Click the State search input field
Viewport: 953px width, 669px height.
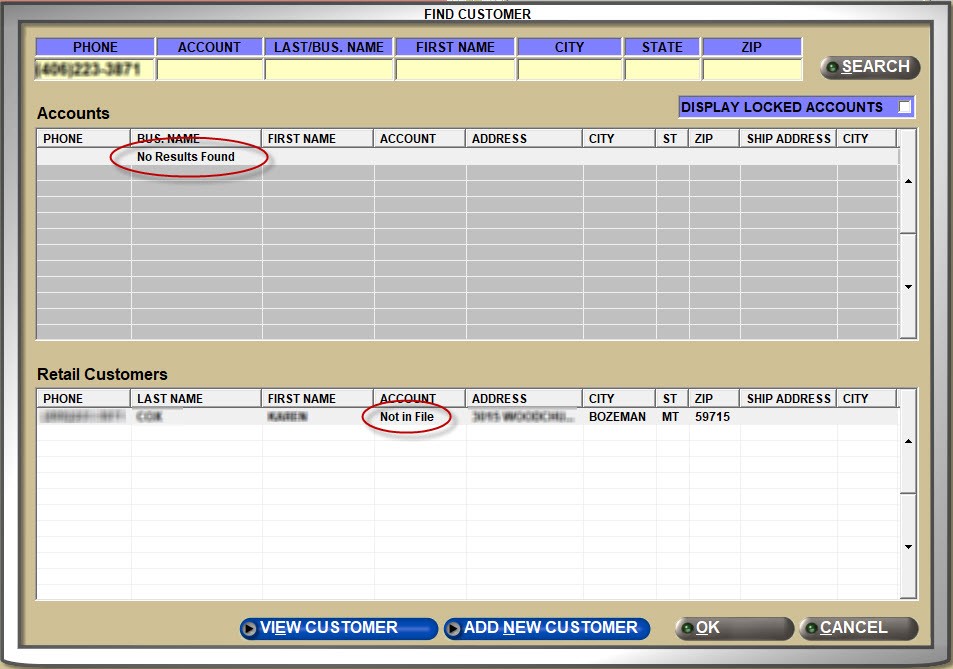[662, 70]
